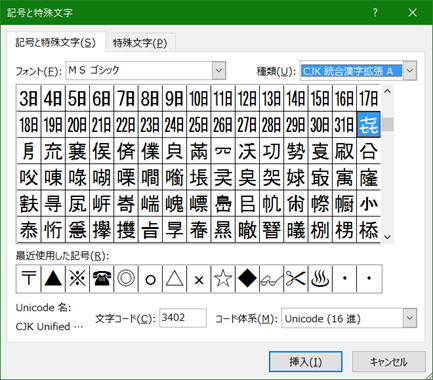Pick the 25日 character cell
The image size is (433, 380).
coord(199,125)
